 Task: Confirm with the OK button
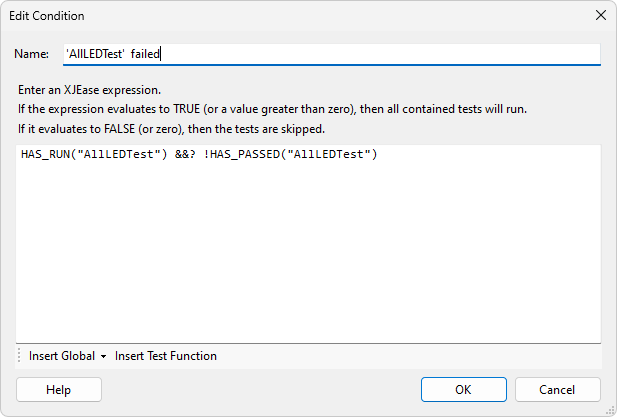click(x=463, y=389)
